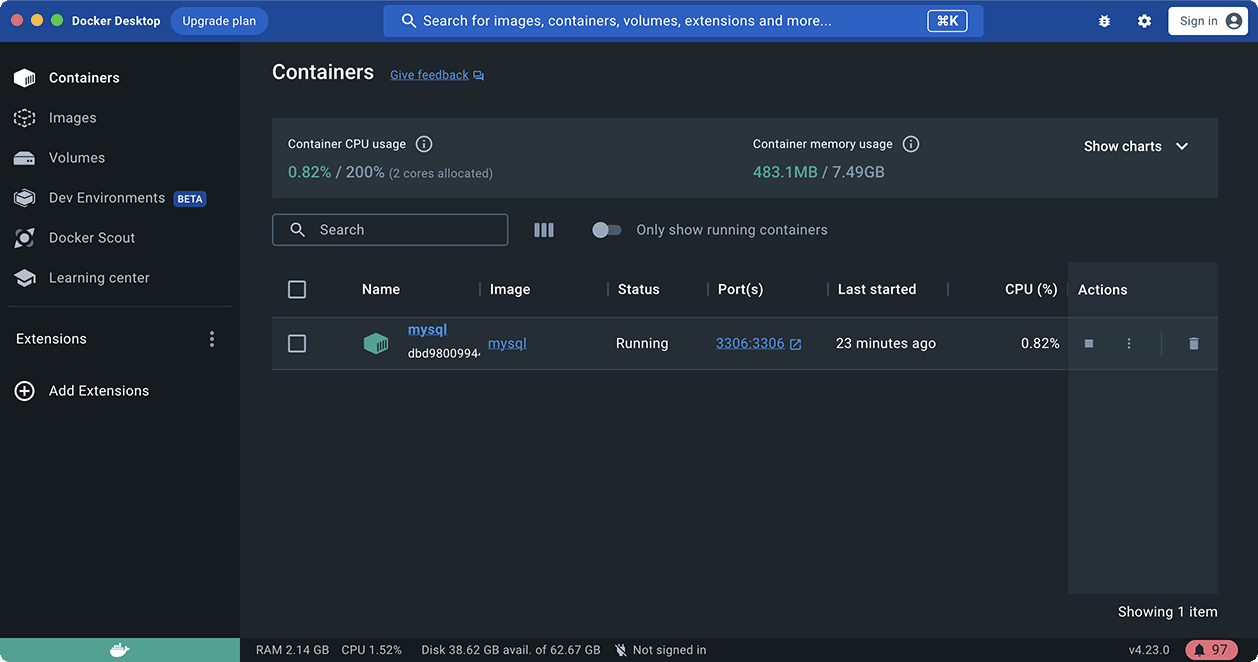The width and height of the screenshot is (1258, 662).
Task: Switch to Dev Environments
Action: pyautogui.click(x=106, y=197)
